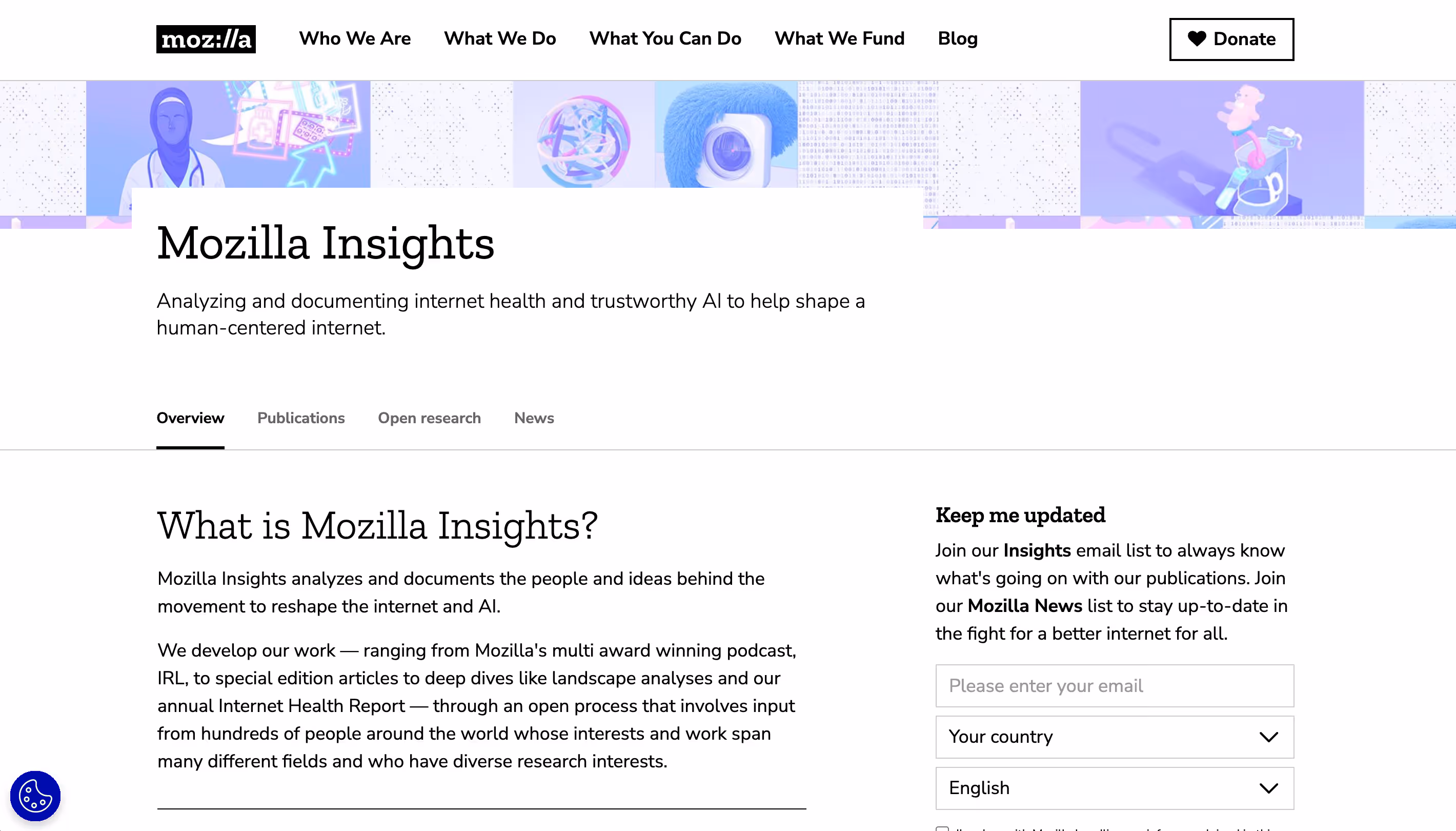This screenshot has width=1456, height=831.
Task: Expand the country selector chevron
Action: [x=1268, y=737]
